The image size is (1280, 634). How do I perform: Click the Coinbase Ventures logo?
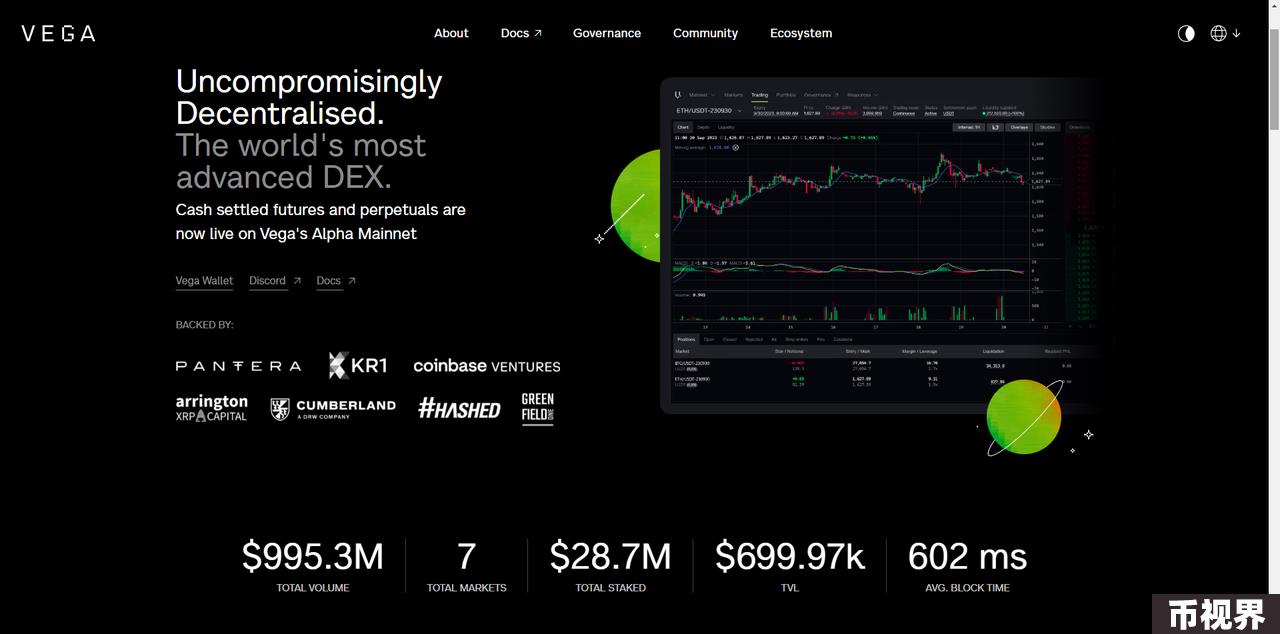tap(487, 366)
